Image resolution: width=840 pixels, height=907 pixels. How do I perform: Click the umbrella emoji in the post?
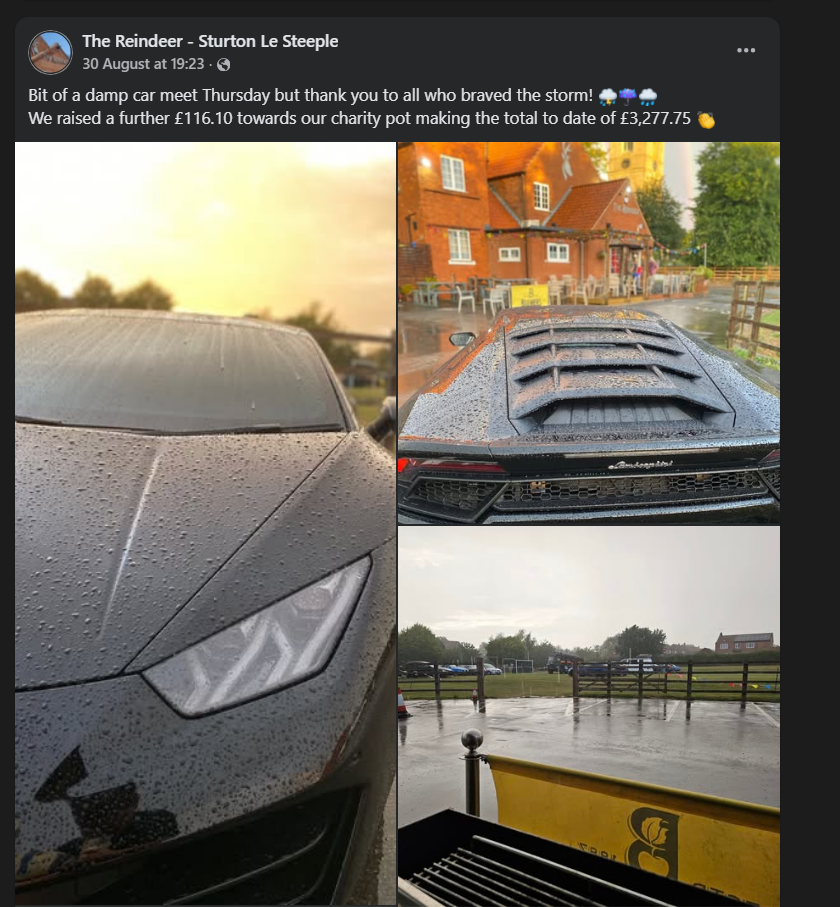(628, 95)
